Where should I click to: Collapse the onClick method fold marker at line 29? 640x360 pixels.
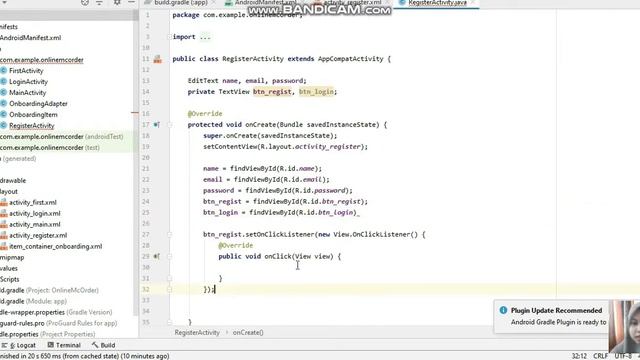click(169, 256)
